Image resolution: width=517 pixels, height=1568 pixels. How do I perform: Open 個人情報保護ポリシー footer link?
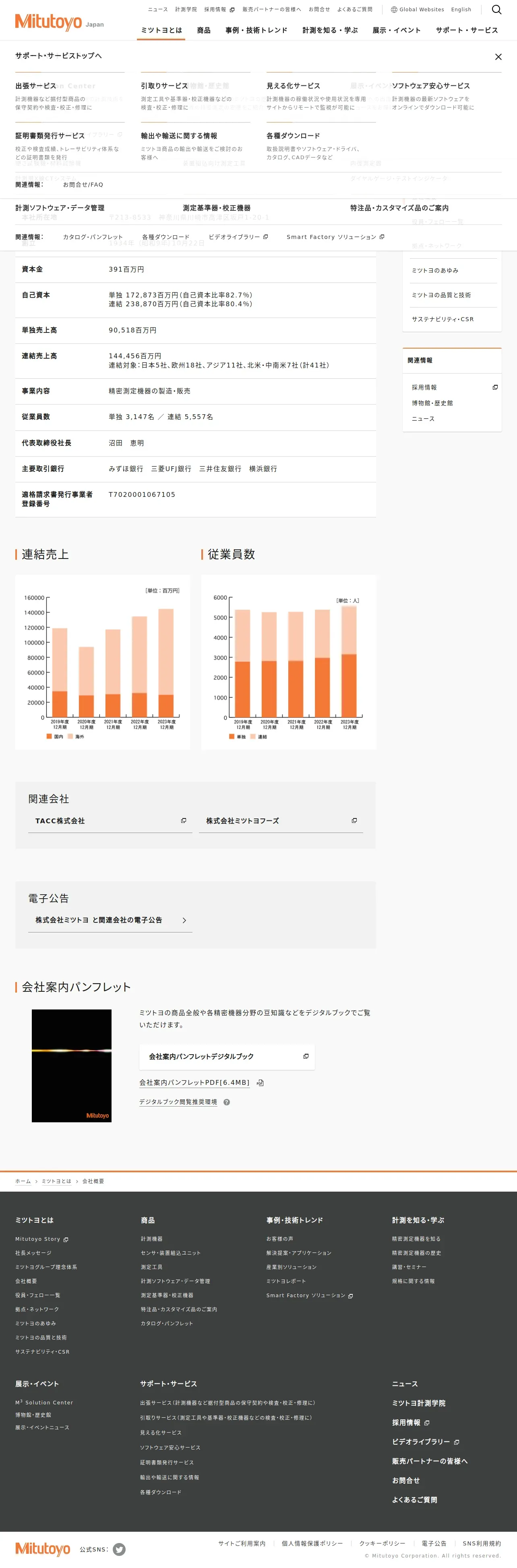312,1543
